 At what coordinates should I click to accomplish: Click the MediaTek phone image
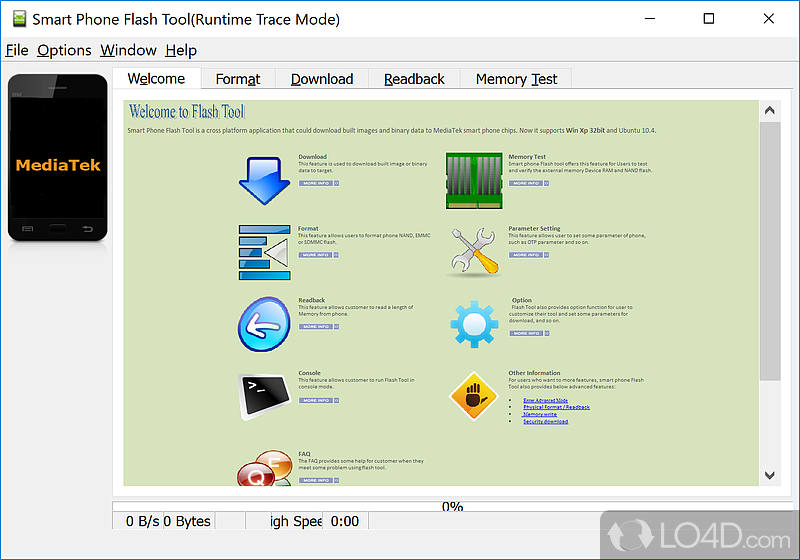point(58,158)
